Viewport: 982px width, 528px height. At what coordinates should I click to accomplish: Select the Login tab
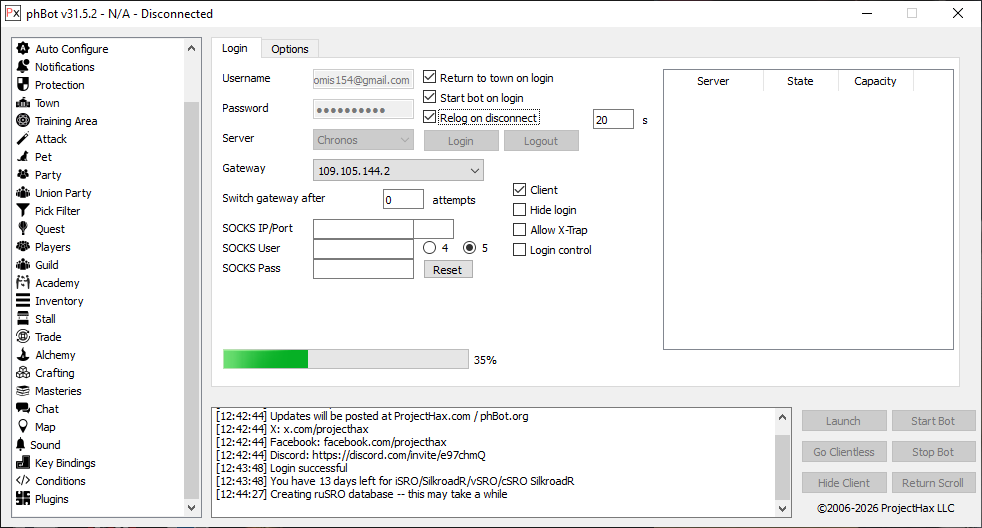[x=235, y=48]
